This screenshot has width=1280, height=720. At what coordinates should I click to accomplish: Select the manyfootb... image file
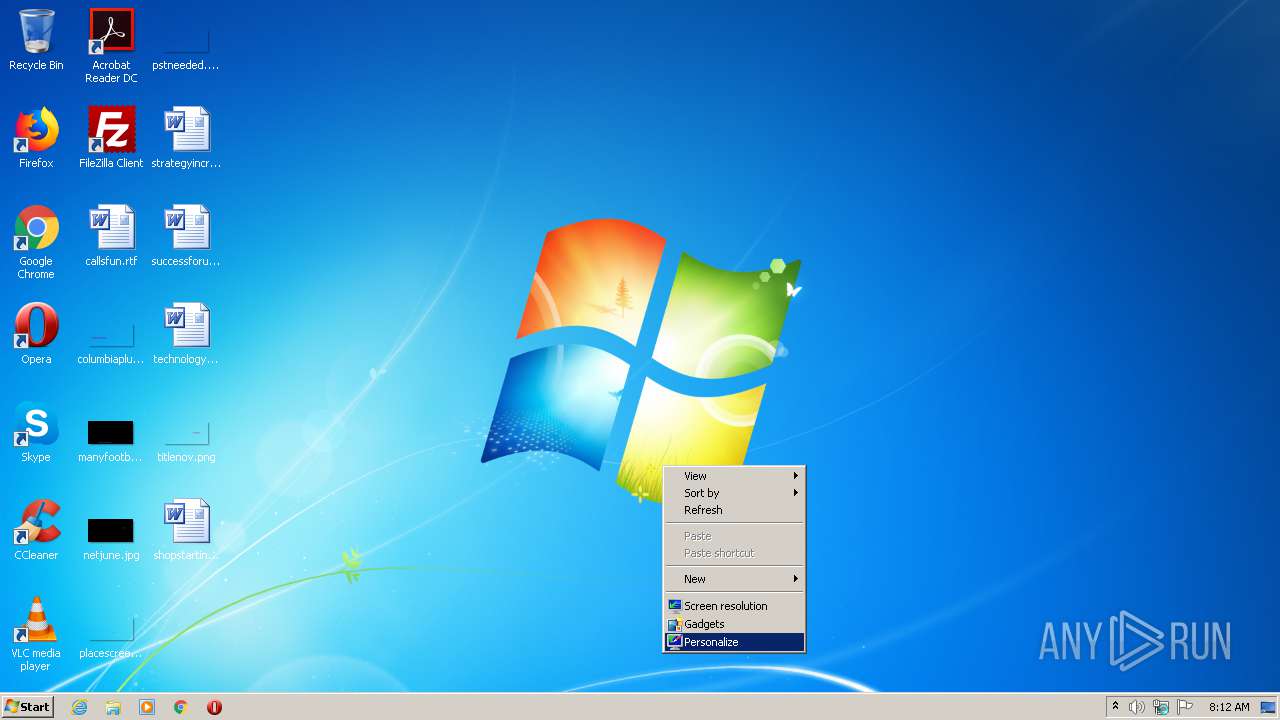(x=111, y=440)
